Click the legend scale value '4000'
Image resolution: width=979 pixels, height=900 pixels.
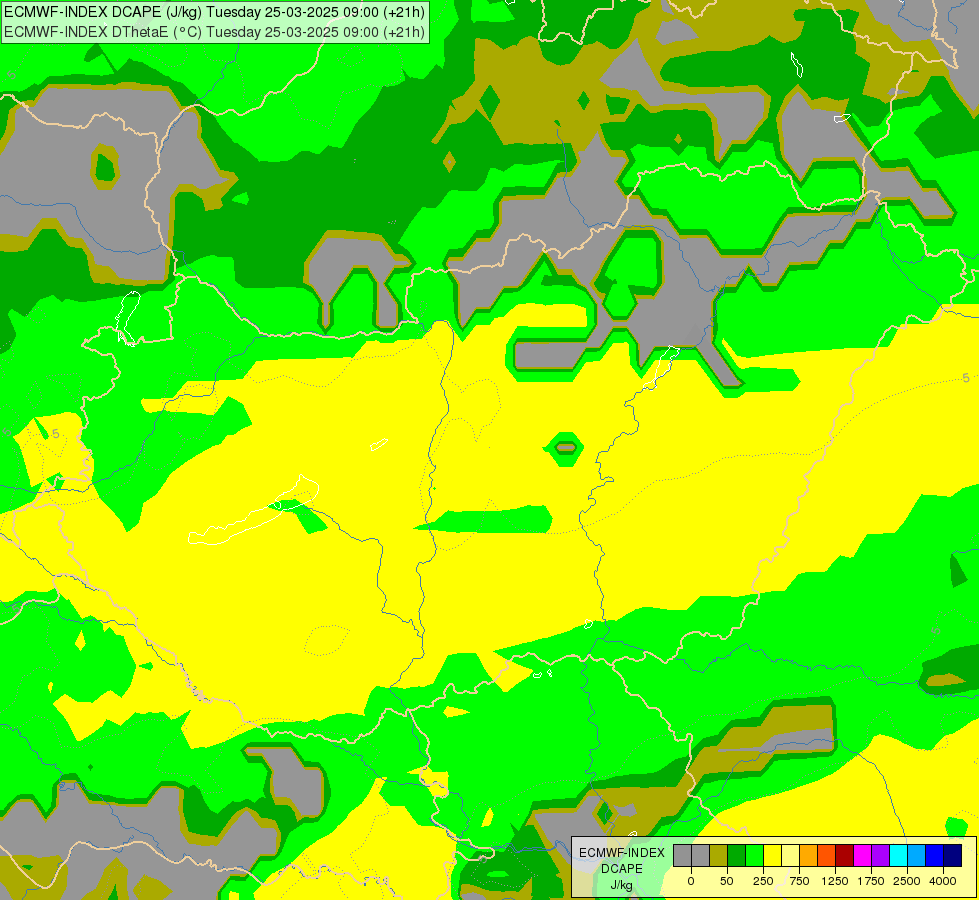pyautogui.click(x=943, y=881)
